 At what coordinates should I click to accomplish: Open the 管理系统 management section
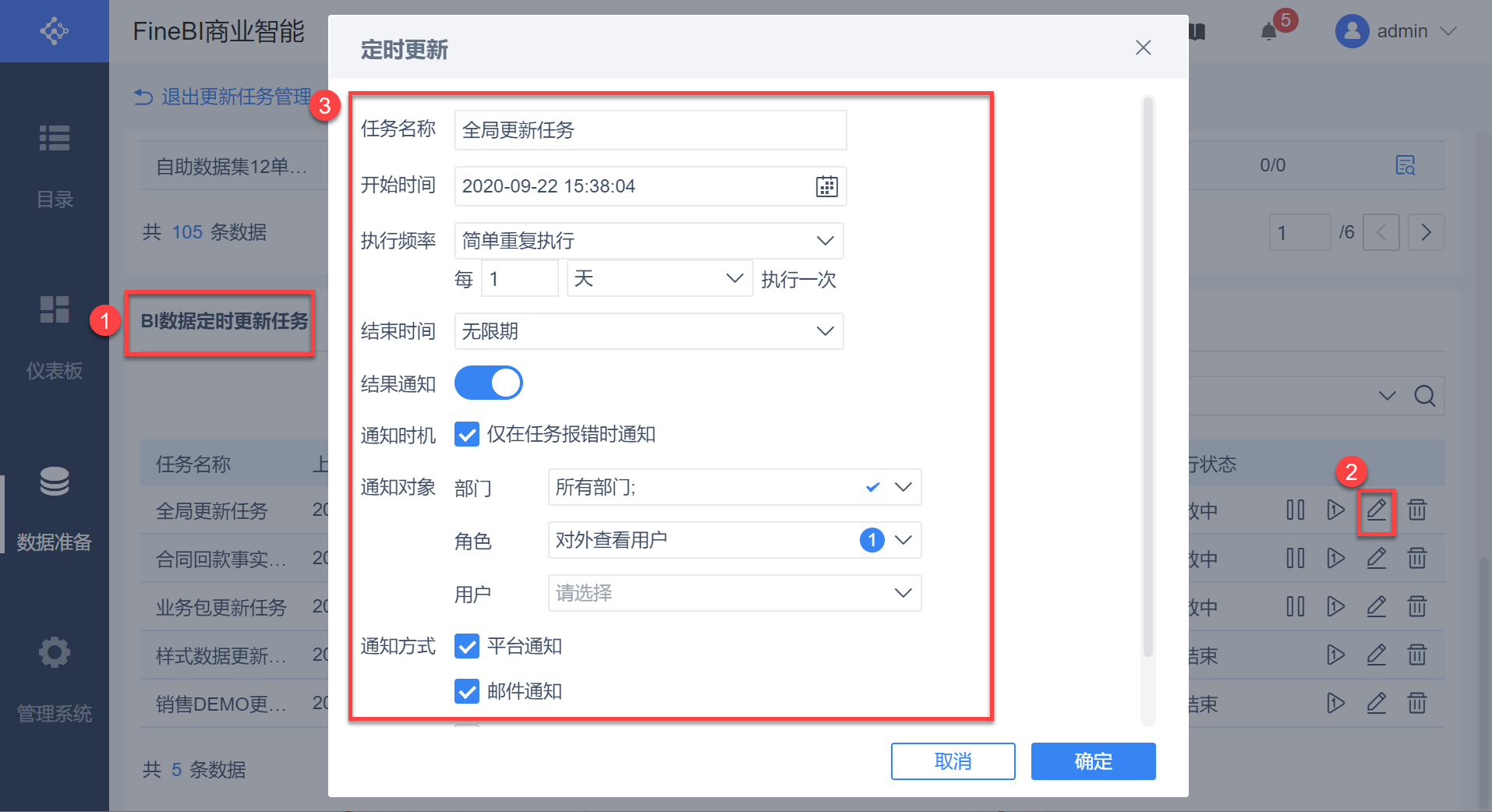coord(55,680)
